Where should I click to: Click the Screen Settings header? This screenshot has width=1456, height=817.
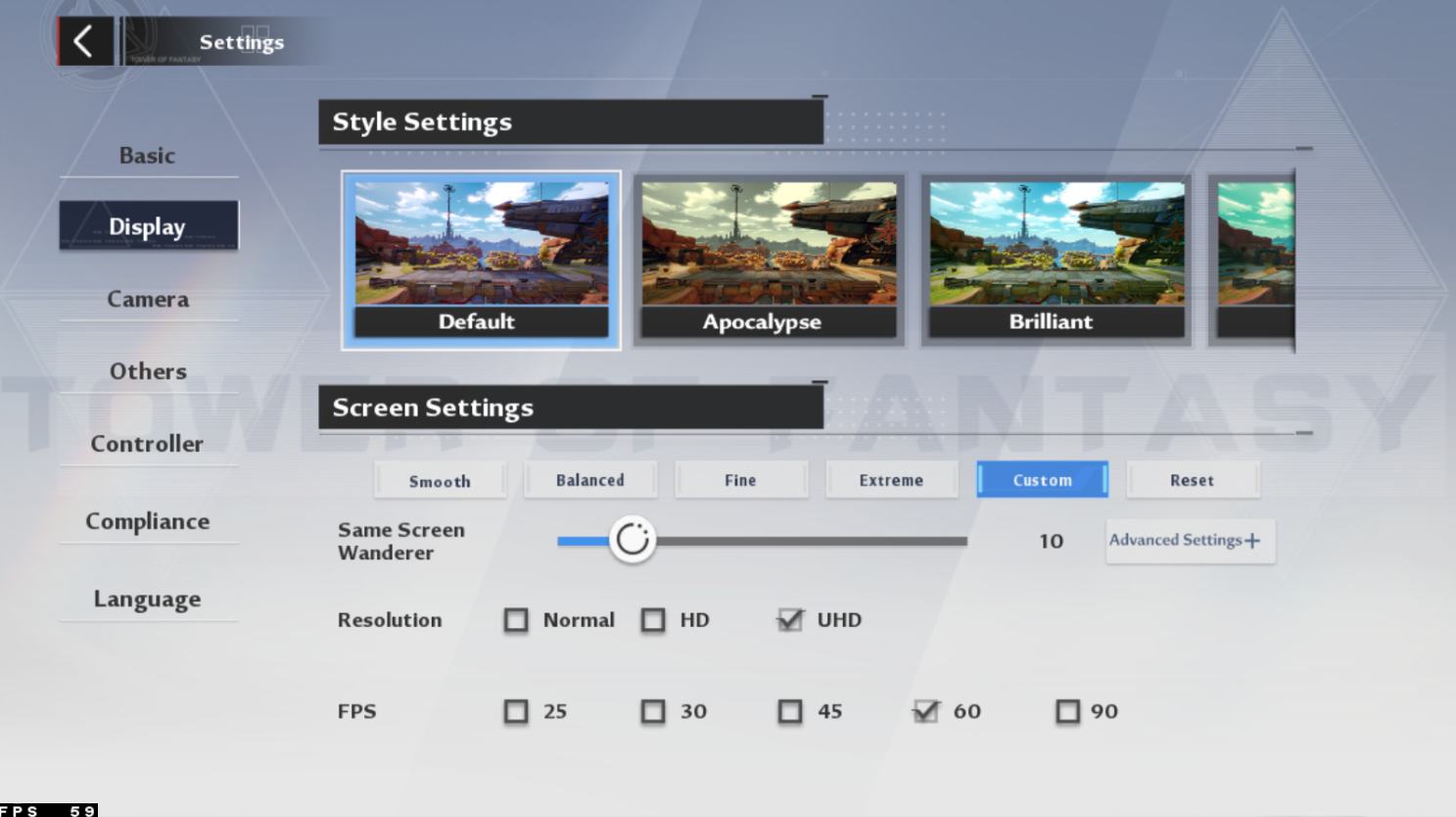tap(571, 408)
